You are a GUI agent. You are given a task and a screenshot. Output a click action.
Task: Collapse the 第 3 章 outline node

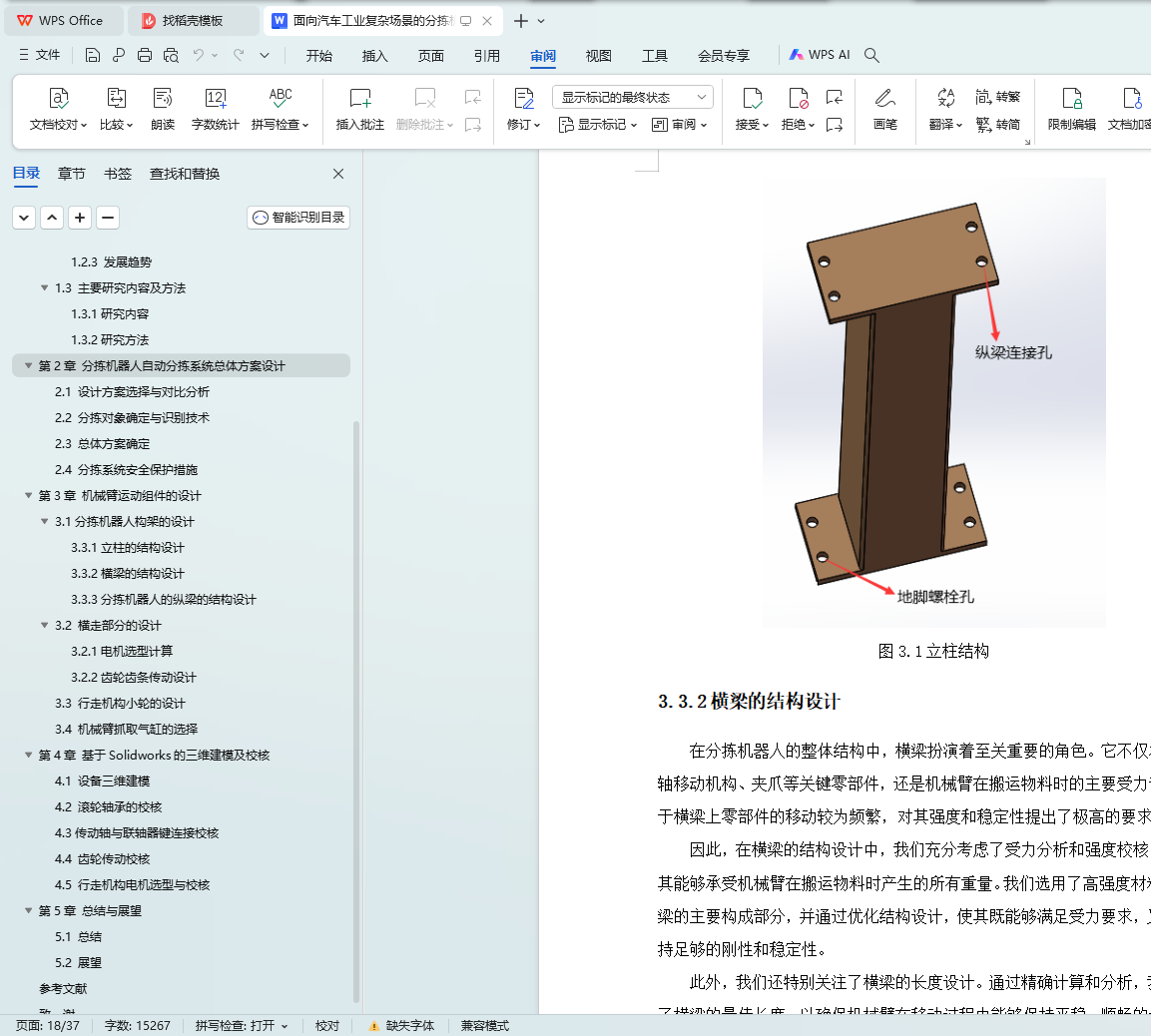[x=28, y=496]
